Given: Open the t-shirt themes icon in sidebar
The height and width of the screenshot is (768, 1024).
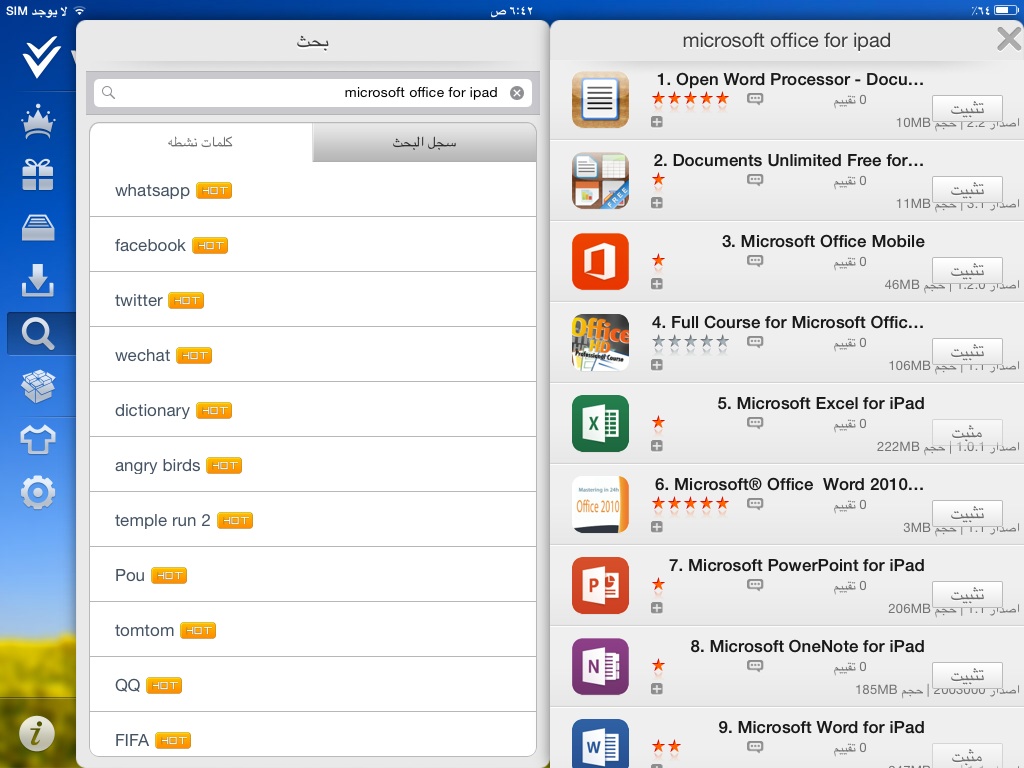Looking at the screenshot, I should click(38, 440).
